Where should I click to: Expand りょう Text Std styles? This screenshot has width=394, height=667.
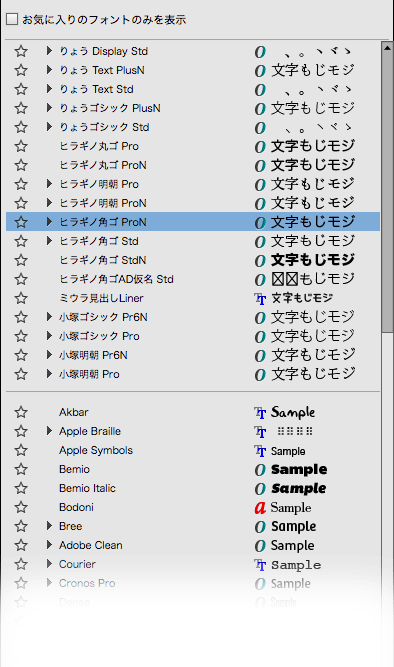click(x=49, y=89)
